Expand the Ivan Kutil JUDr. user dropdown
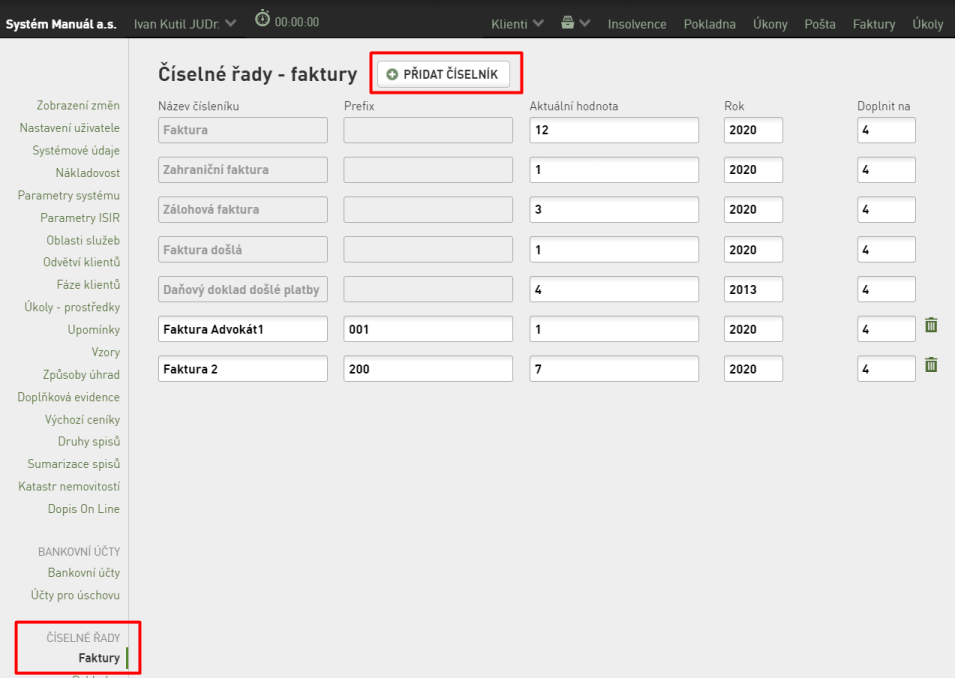Image resolution: width=955 pixels, height=678 pixels. (x=185, y=24)
